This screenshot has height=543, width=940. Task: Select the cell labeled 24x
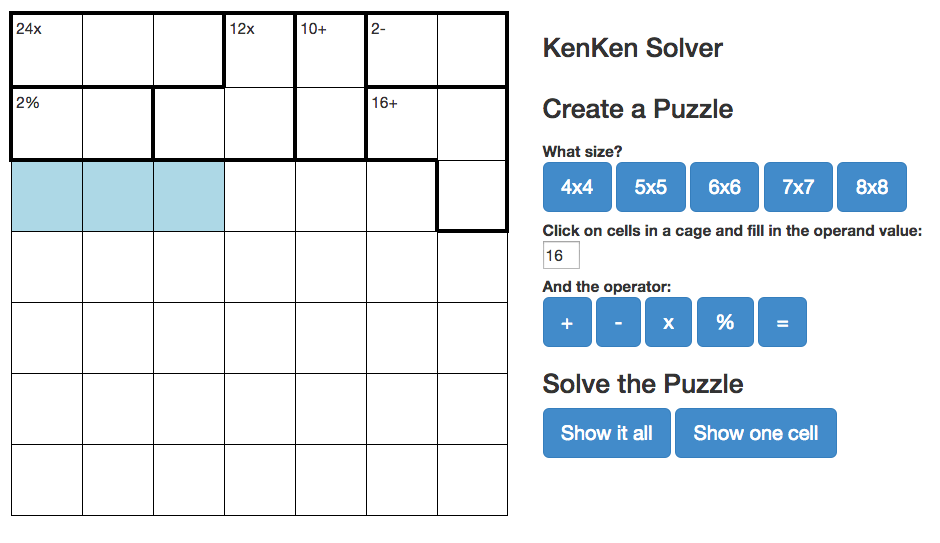click(x=47, y=50)
